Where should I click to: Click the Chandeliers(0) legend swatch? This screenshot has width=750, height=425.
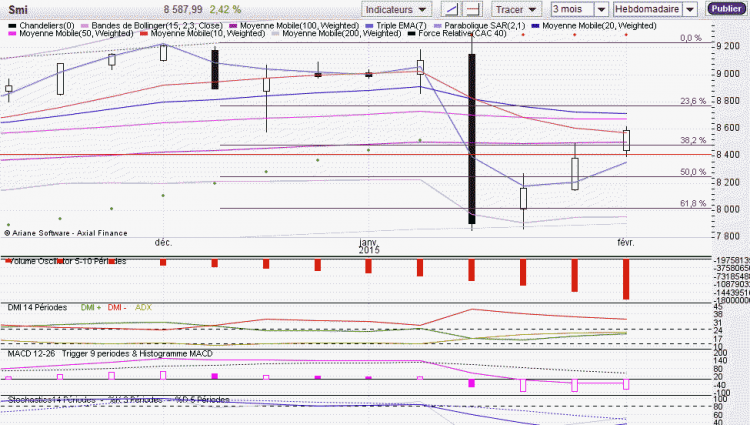click(x=12, y=26)
